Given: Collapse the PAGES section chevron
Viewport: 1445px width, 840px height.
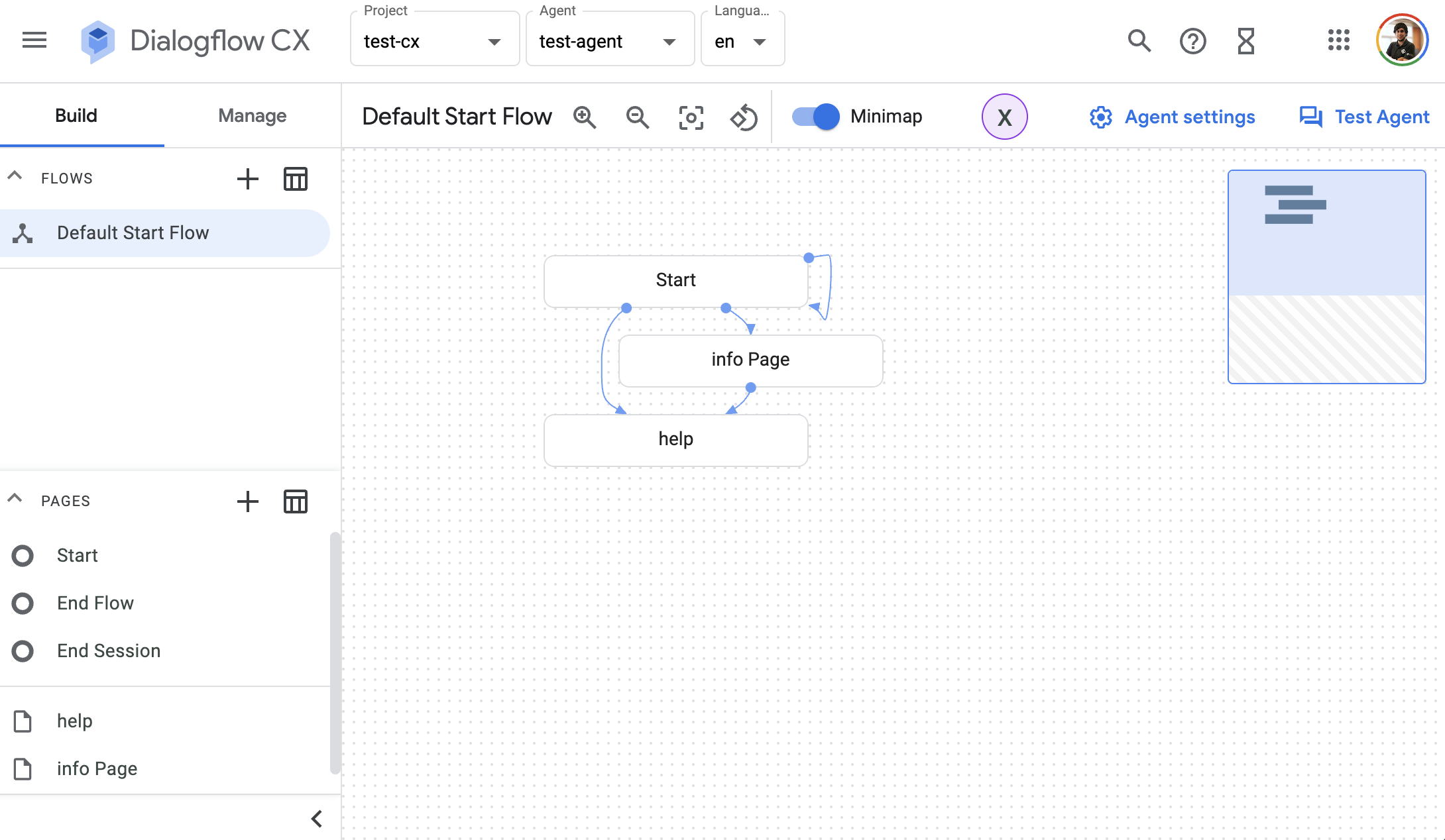Looking at the screenshot, I should pos(15,499).
